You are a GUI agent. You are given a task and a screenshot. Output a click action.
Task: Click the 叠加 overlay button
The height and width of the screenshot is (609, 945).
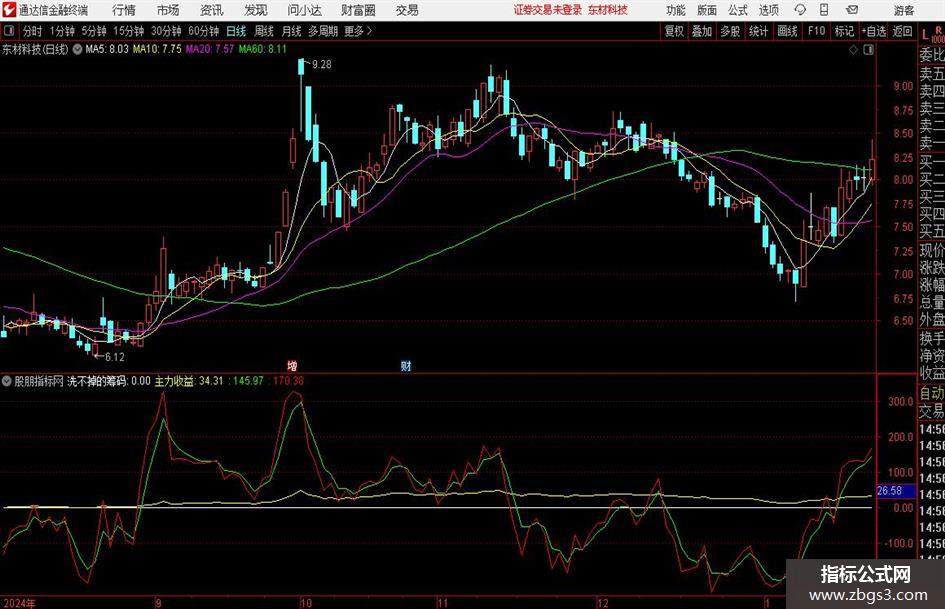(702, 31)
